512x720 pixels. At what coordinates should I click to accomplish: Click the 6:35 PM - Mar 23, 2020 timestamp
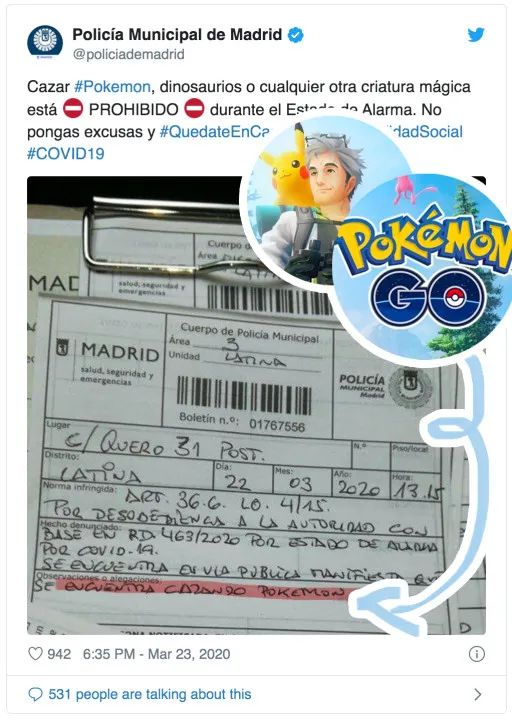(x=156, y=654)
